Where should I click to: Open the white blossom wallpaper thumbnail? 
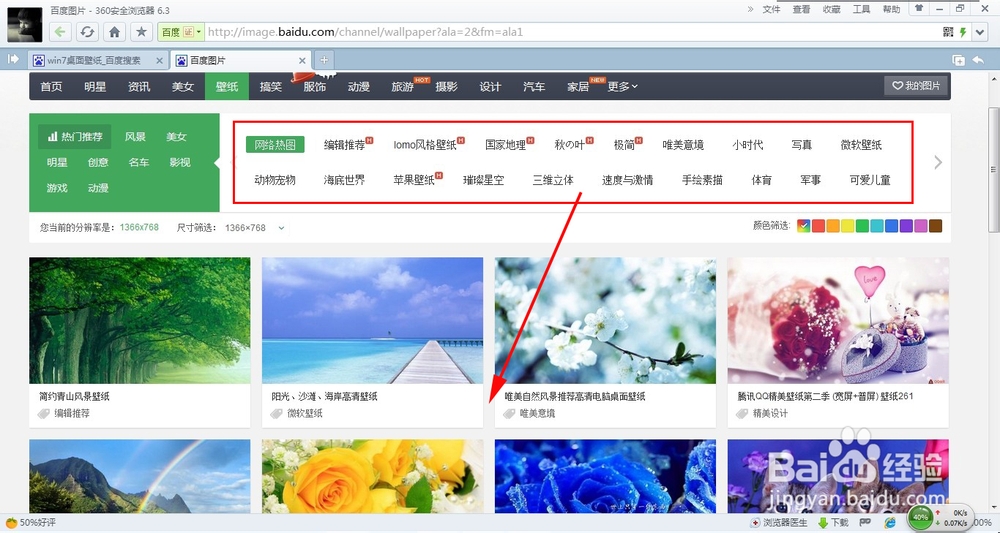click(x=605, y=320)
